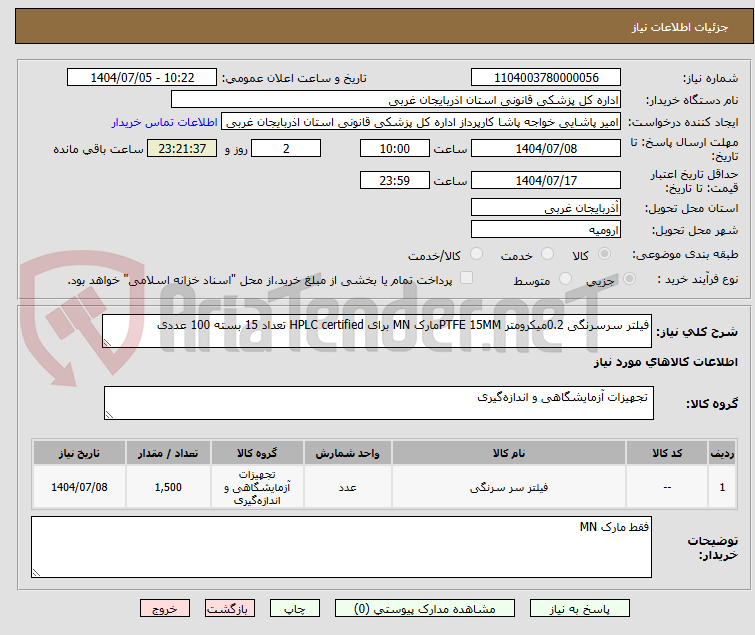Click the تعداد / مقدار column header
Screen dimensions: 755x635
click(x=168, y=453)
